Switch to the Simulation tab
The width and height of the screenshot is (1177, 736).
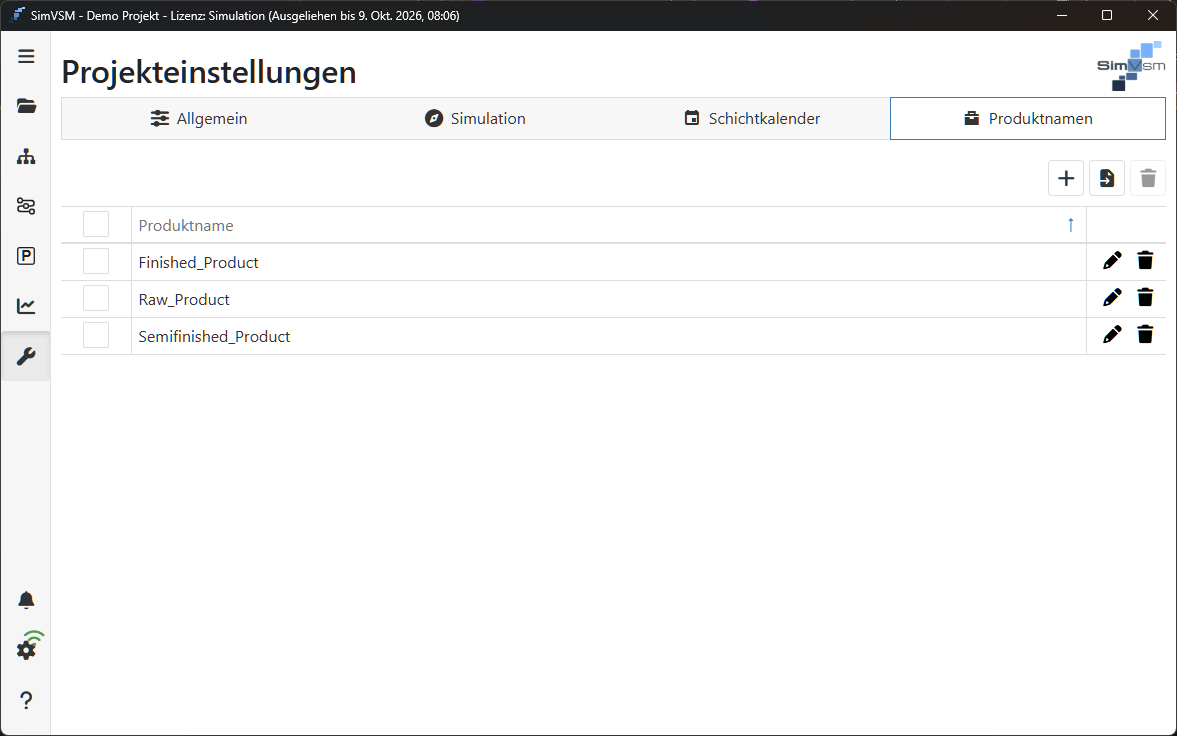[x=475, y=119]
